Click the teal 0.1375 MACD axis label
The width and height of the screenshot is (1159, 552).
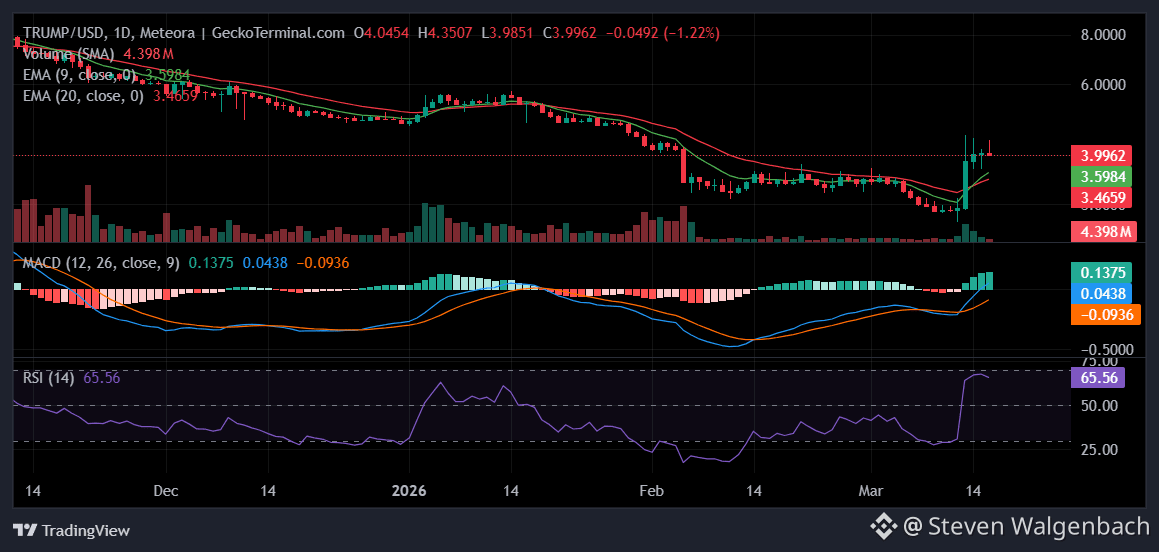[1103, 273]
